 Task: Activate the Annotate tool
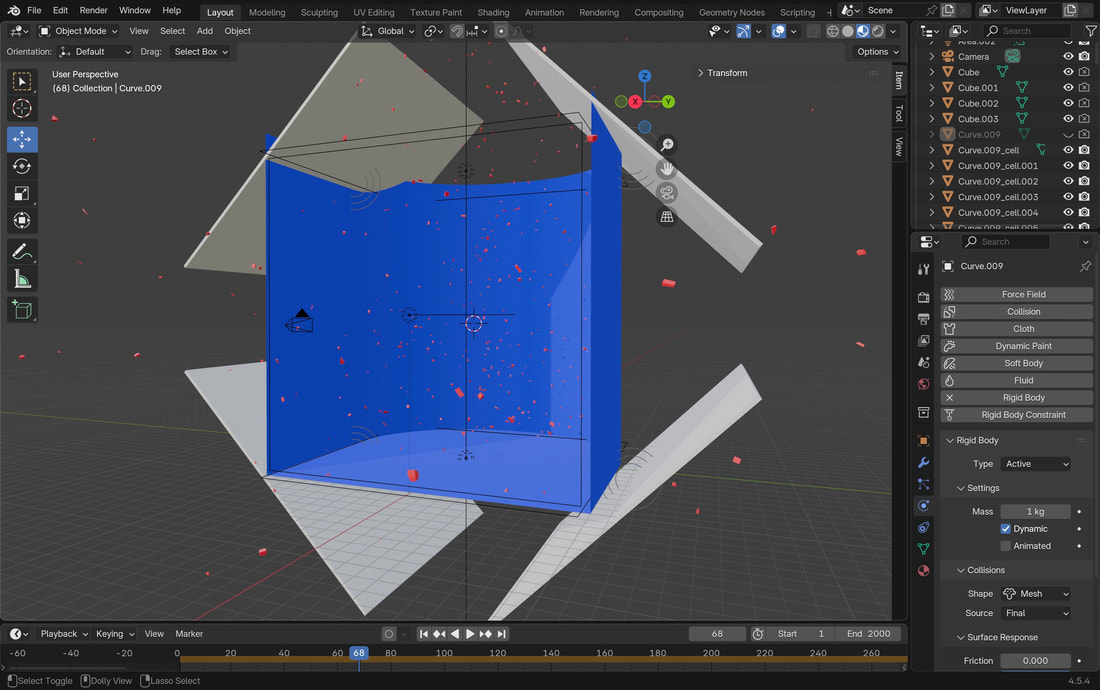(x=22, y=252)
